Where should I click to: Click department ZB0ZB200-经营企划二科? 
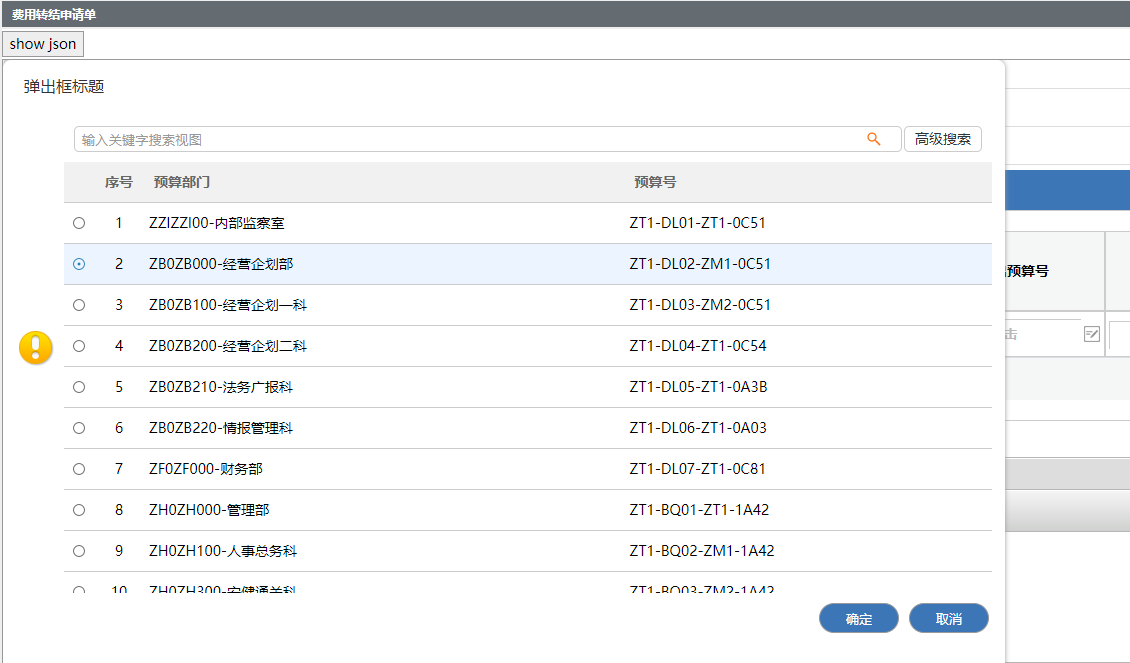click(228, 347)
